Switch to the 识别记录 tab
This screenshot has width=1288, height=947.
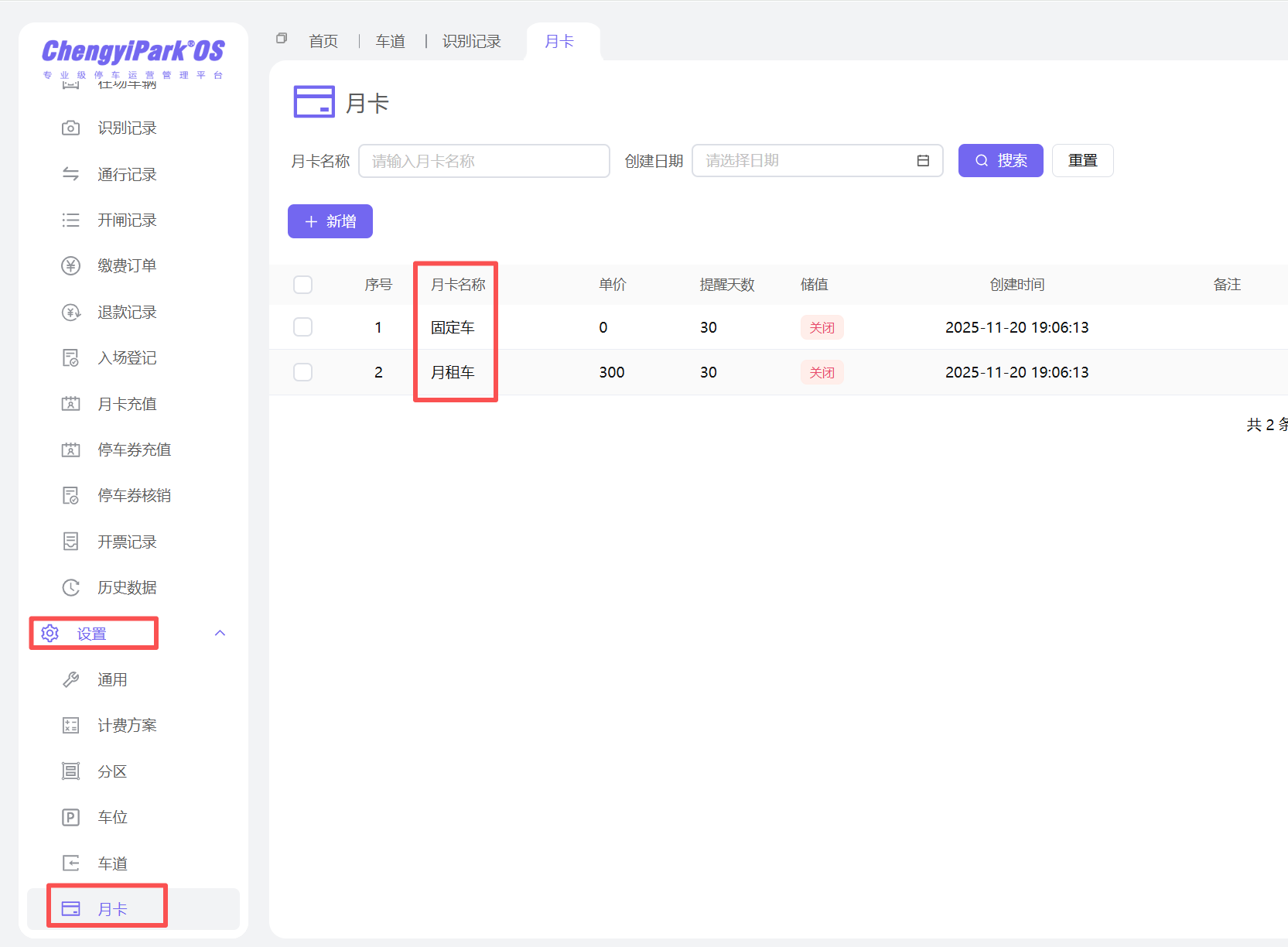[x=471, y=42]
